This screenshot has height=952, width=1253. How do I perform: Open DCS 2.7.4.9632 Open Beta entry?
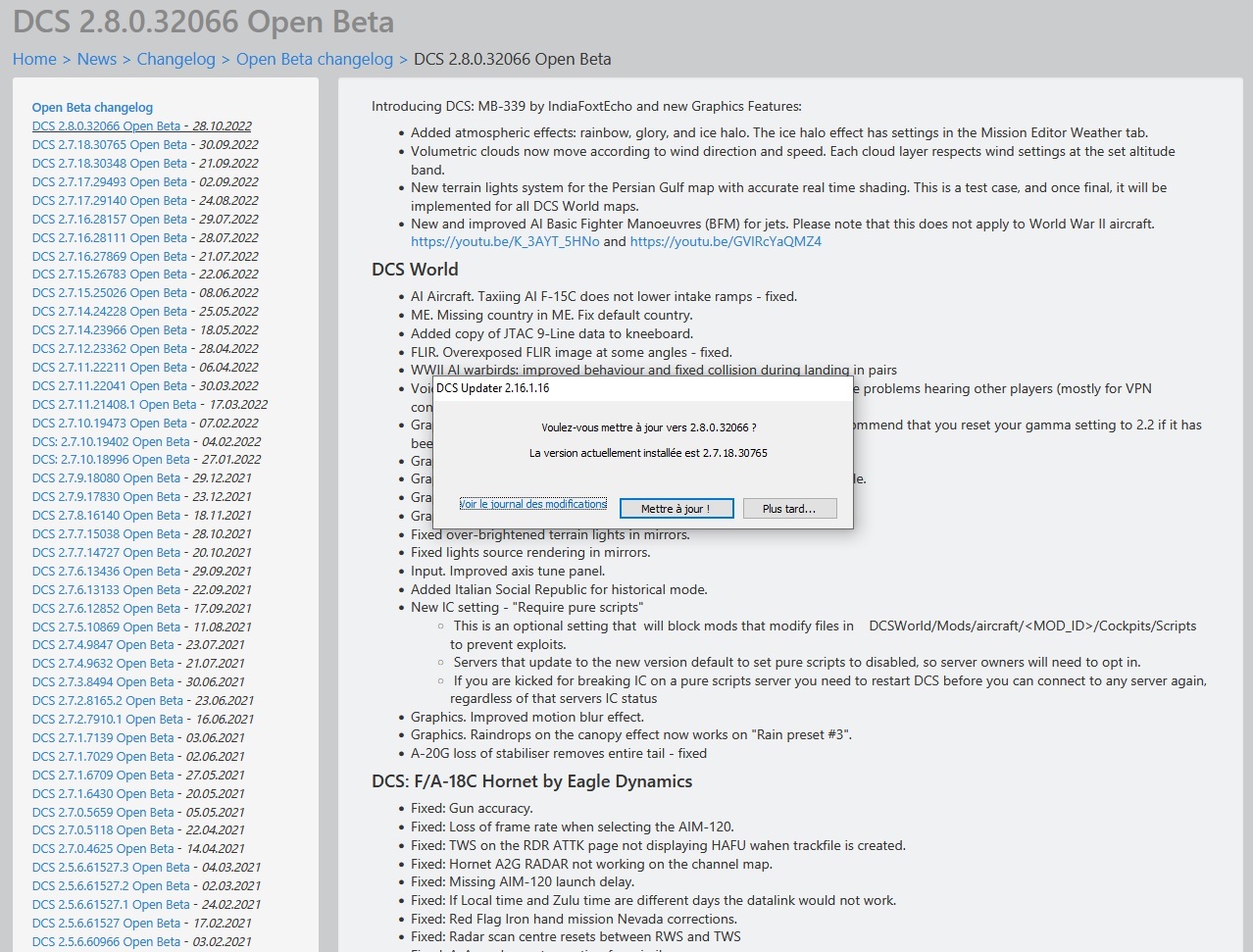click(x=103, y=663)
